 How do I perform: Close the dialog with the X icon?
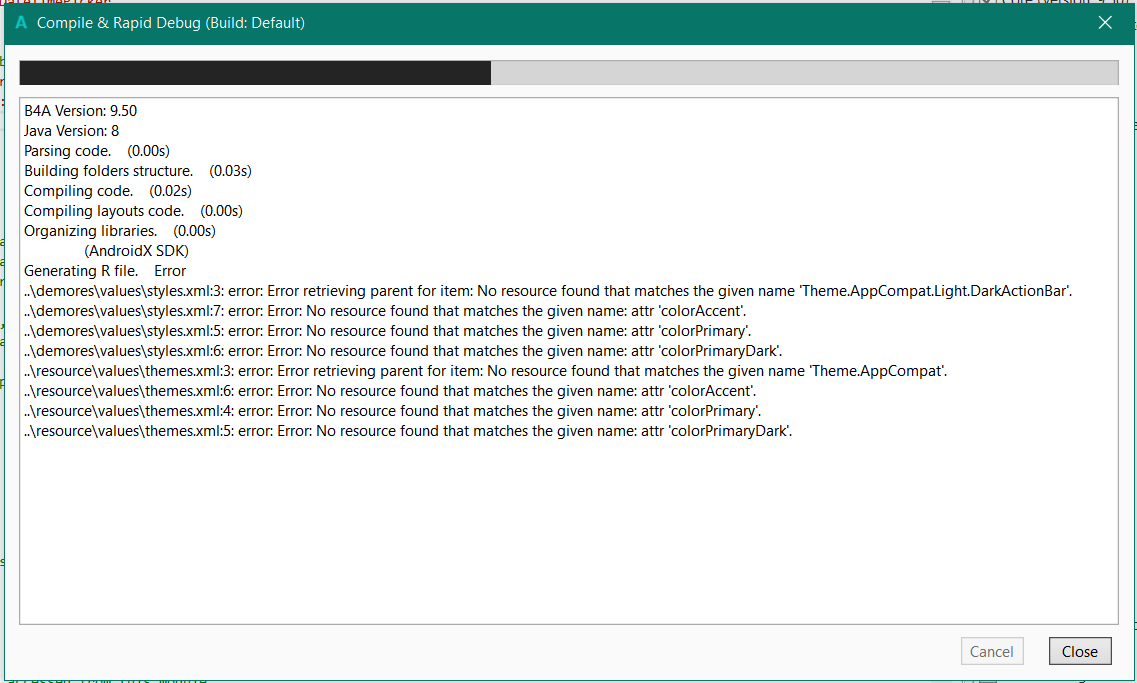coord(1105,22)
